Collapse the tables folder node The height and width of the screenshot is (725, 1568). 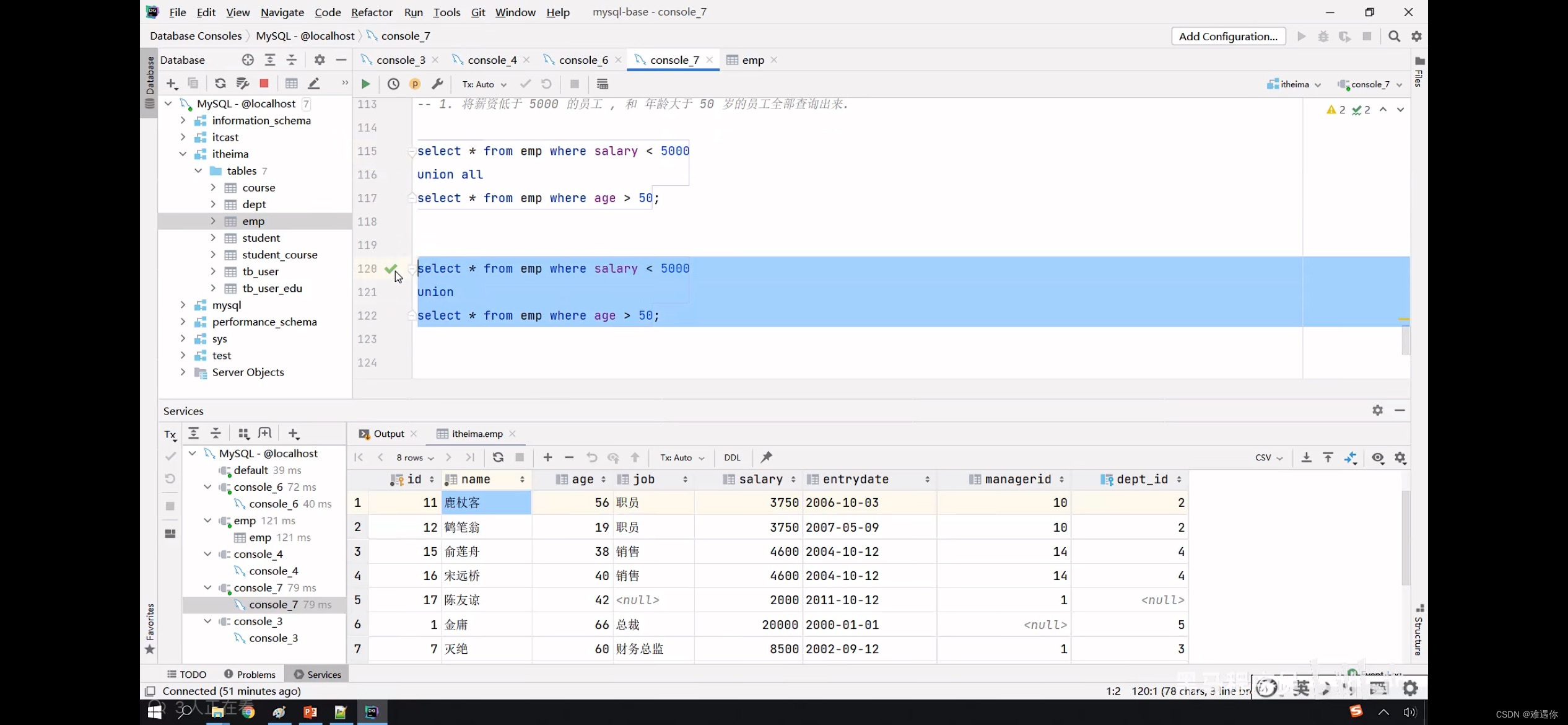pos(198,170)
